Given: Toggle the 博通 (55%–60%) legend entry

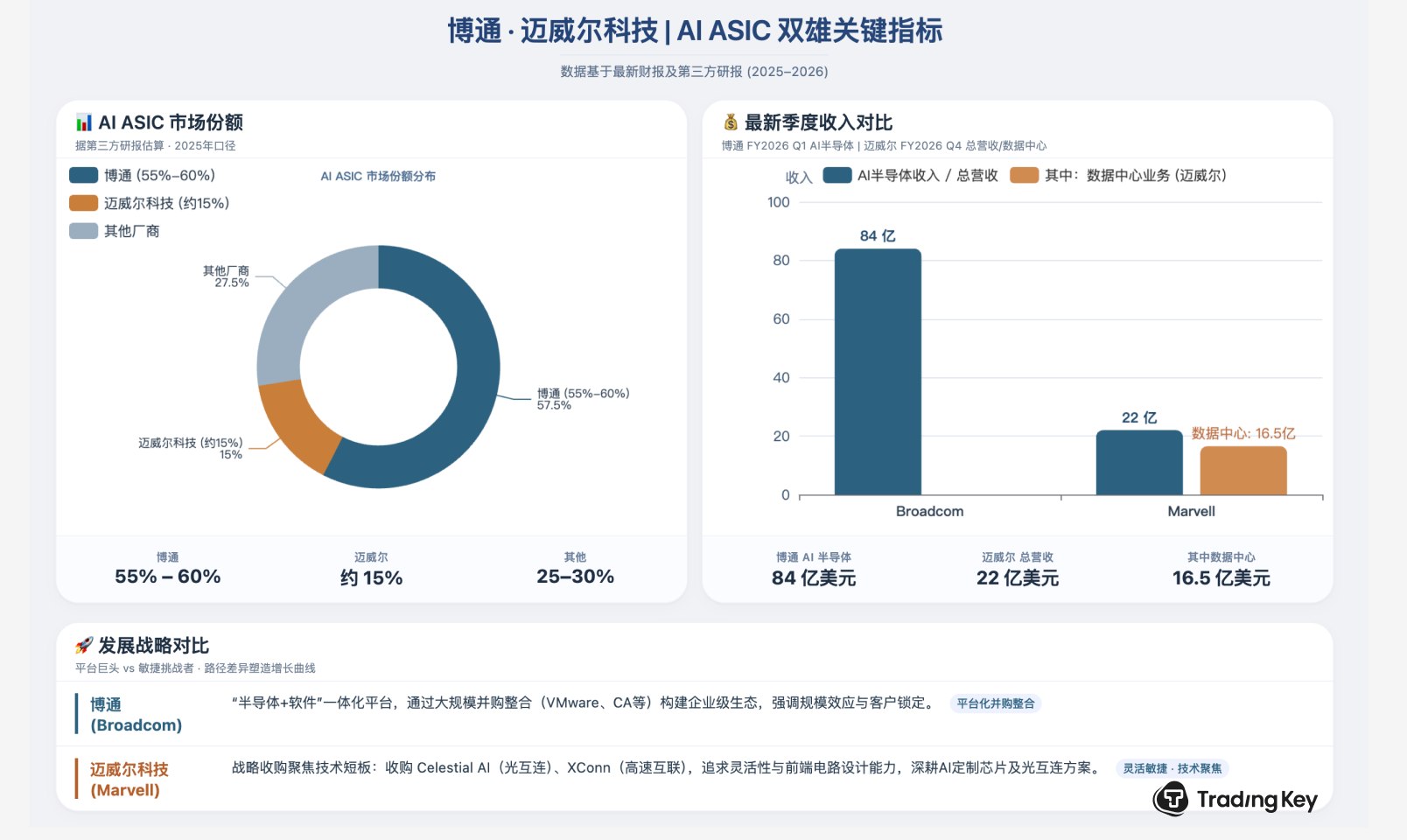Looking at the screenshot, I should tap(143, 176).
